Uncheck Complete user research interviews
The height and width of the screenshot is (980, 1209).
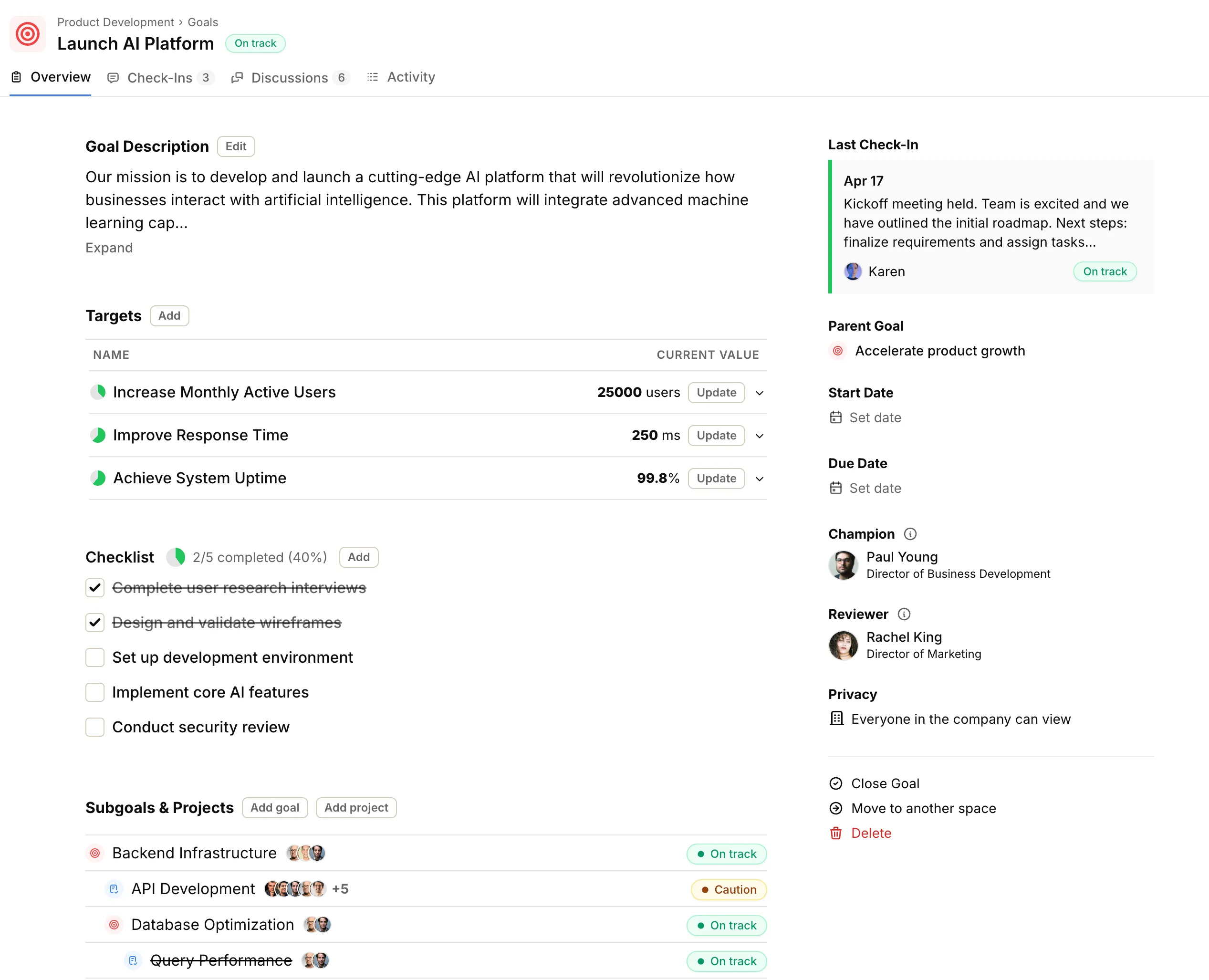coord(95,588)
